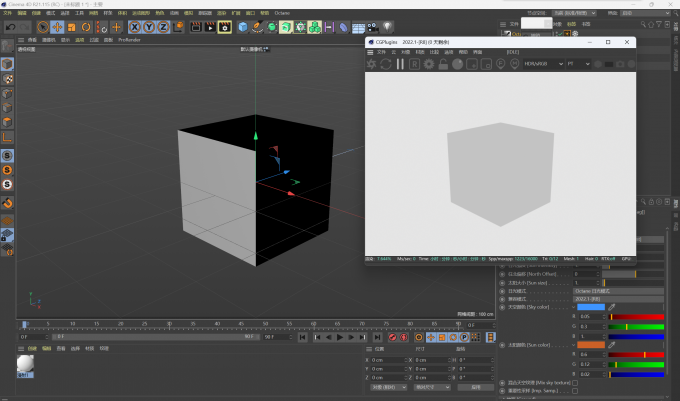This screenshot has height=401, width=680.
Task: Click first menu item in Live Viewer menu bar
Action: (x=381, y=52)
